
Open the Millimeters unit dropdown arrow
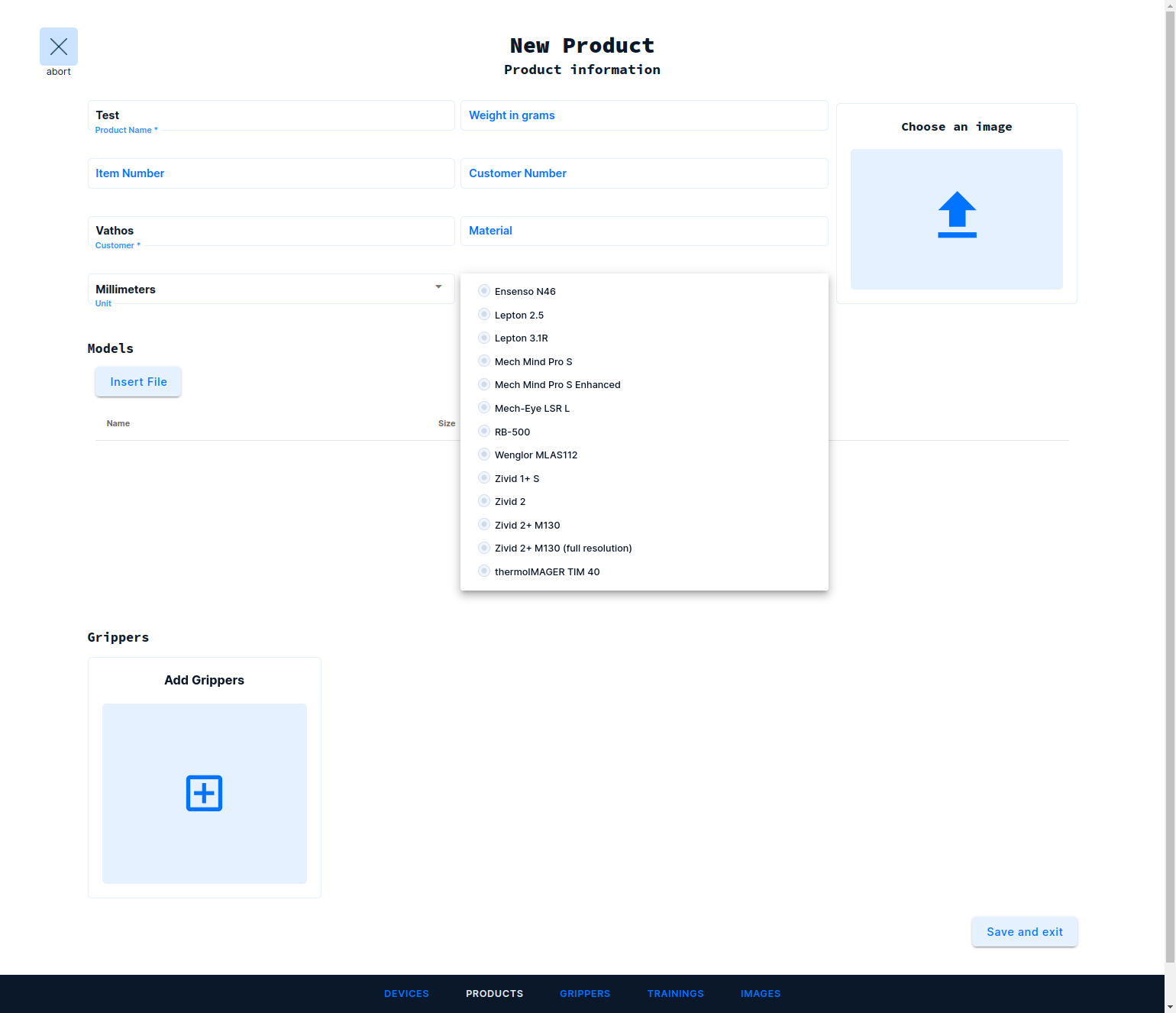click(x=438, y=287)
